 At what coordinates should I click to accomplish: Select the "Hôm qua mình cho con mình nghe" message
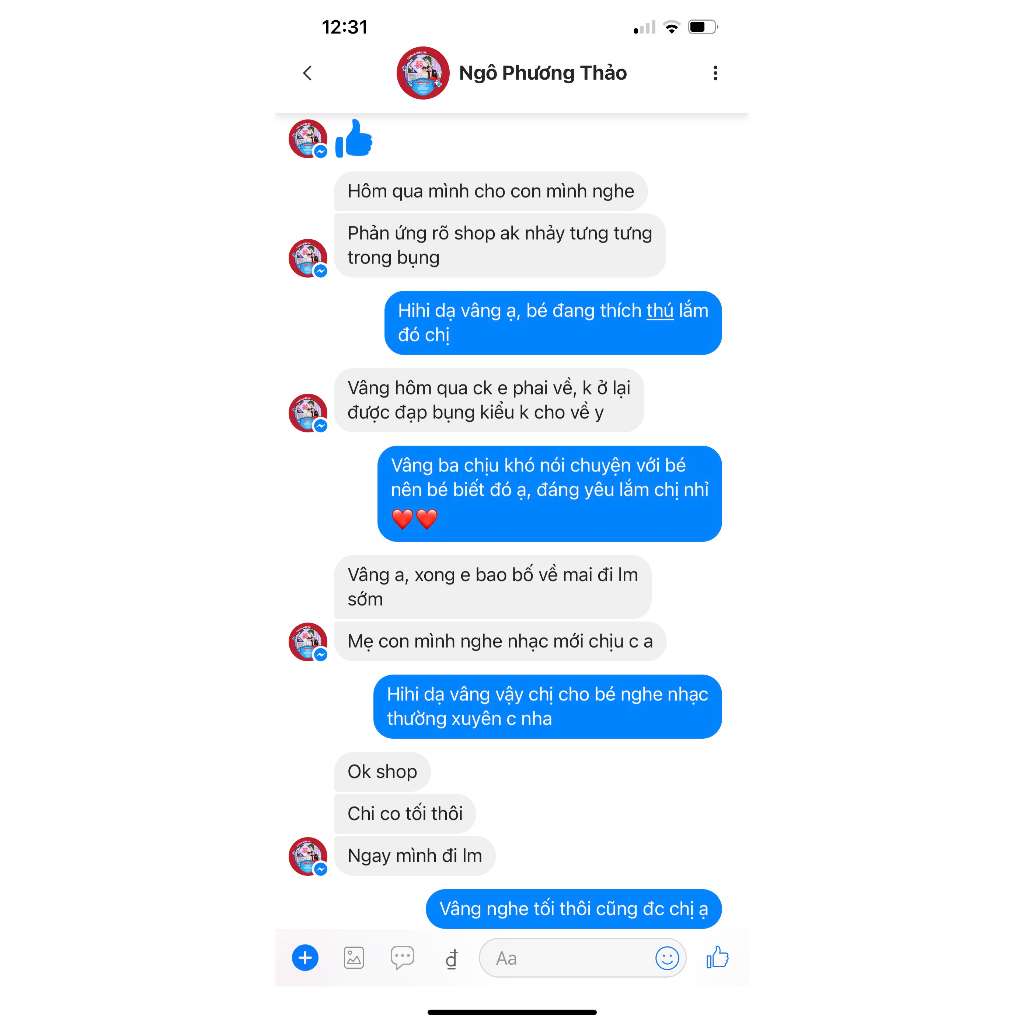pos(490,191)
